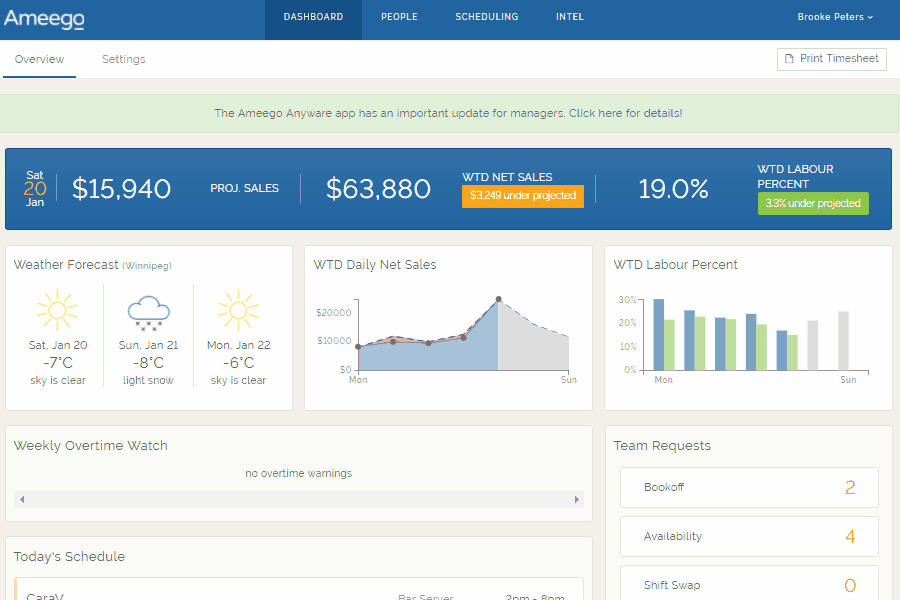This screenshot has width=900, height=600.
Task: Select the light snow icon for Sunday Jan 21
Action: pos(148,311)
